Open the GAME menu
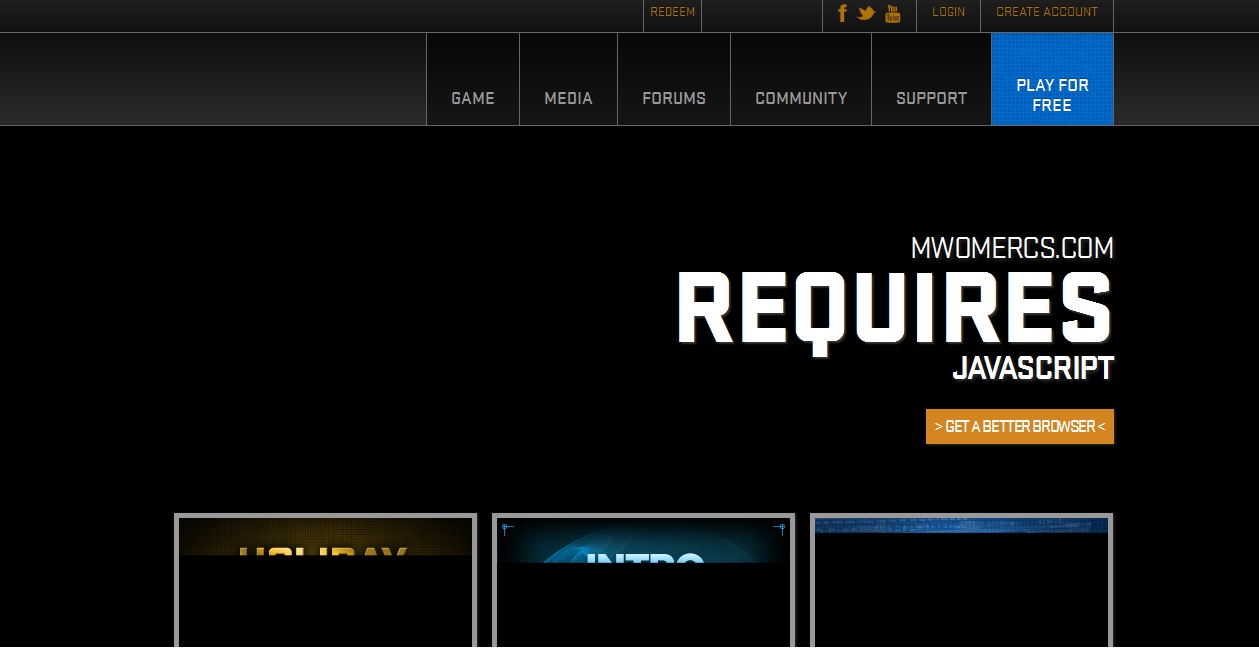 pyautogui.click(x=473, y=79)
